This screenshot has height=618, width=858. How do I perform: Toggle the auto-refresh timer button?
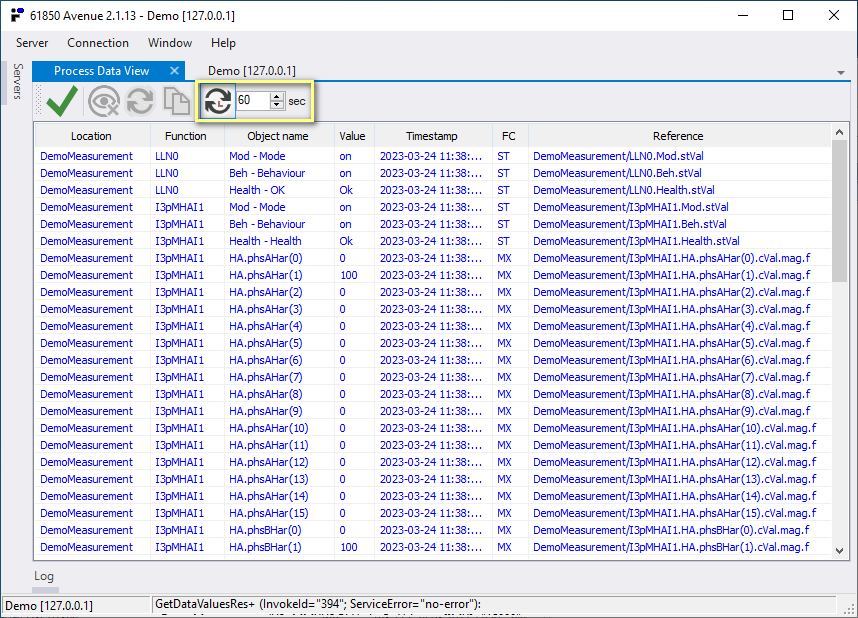[217, 101]
